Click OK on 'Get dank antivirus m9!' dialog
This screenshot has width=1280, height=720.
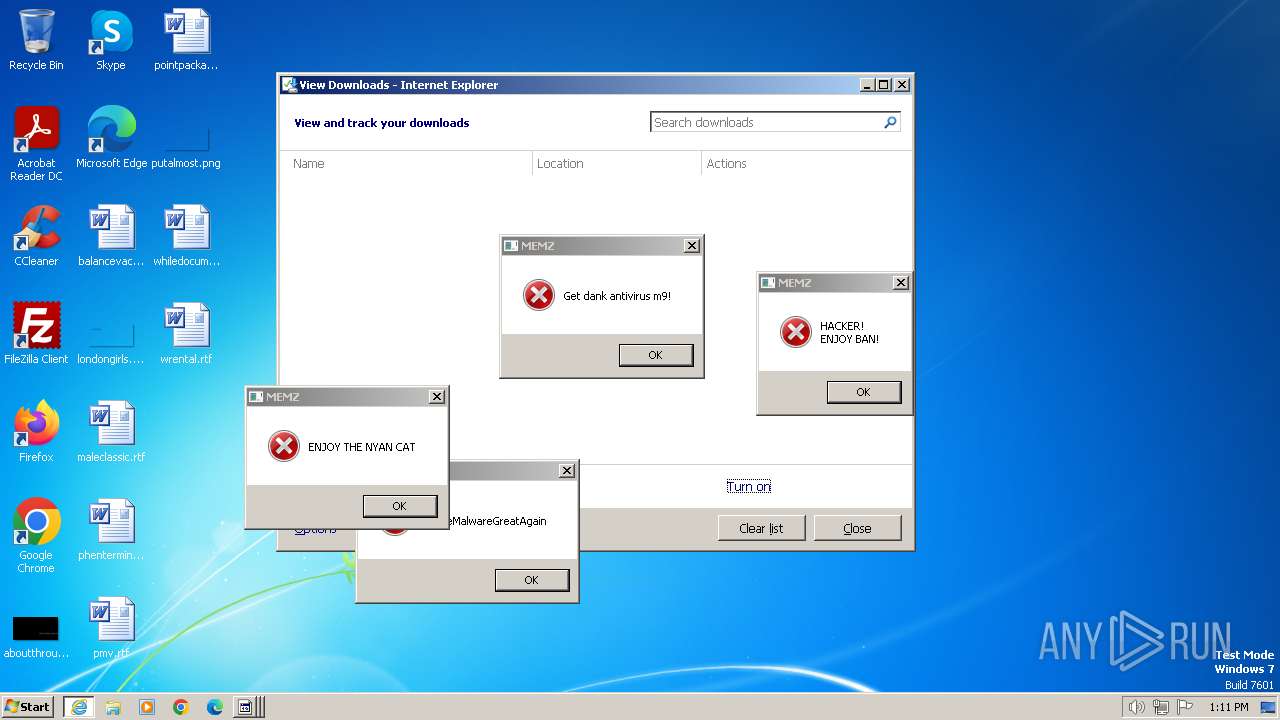(656, 355)
